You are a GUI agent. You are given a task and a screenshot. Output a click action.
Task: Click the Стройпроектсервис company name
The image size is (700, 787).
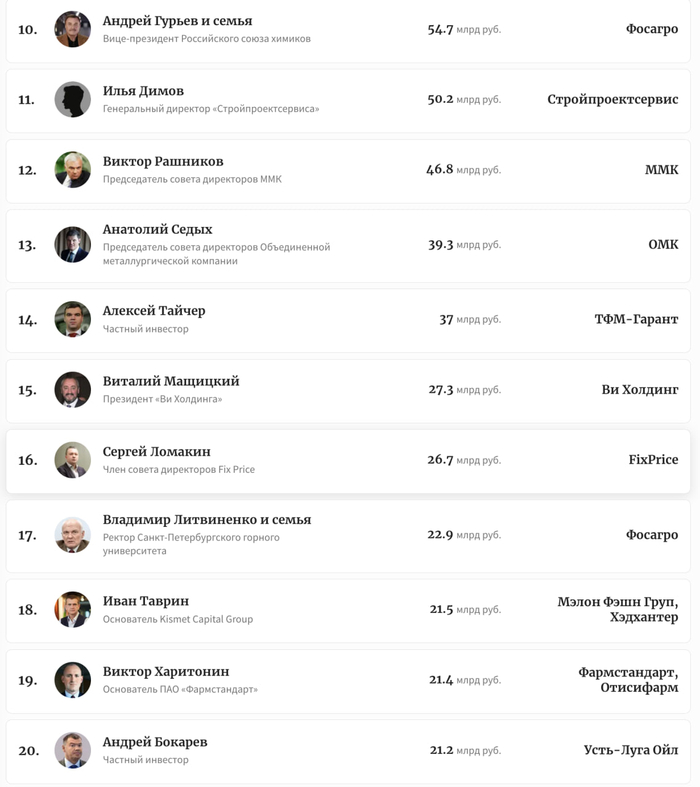click(612, 100)
